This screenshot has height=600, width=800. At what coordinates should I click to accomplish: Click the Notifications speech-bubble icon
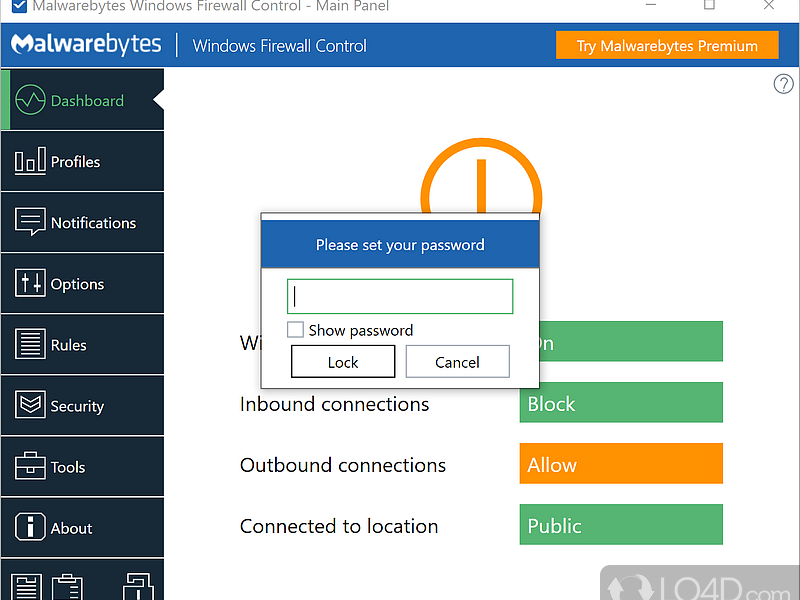[x=30, y=221]
